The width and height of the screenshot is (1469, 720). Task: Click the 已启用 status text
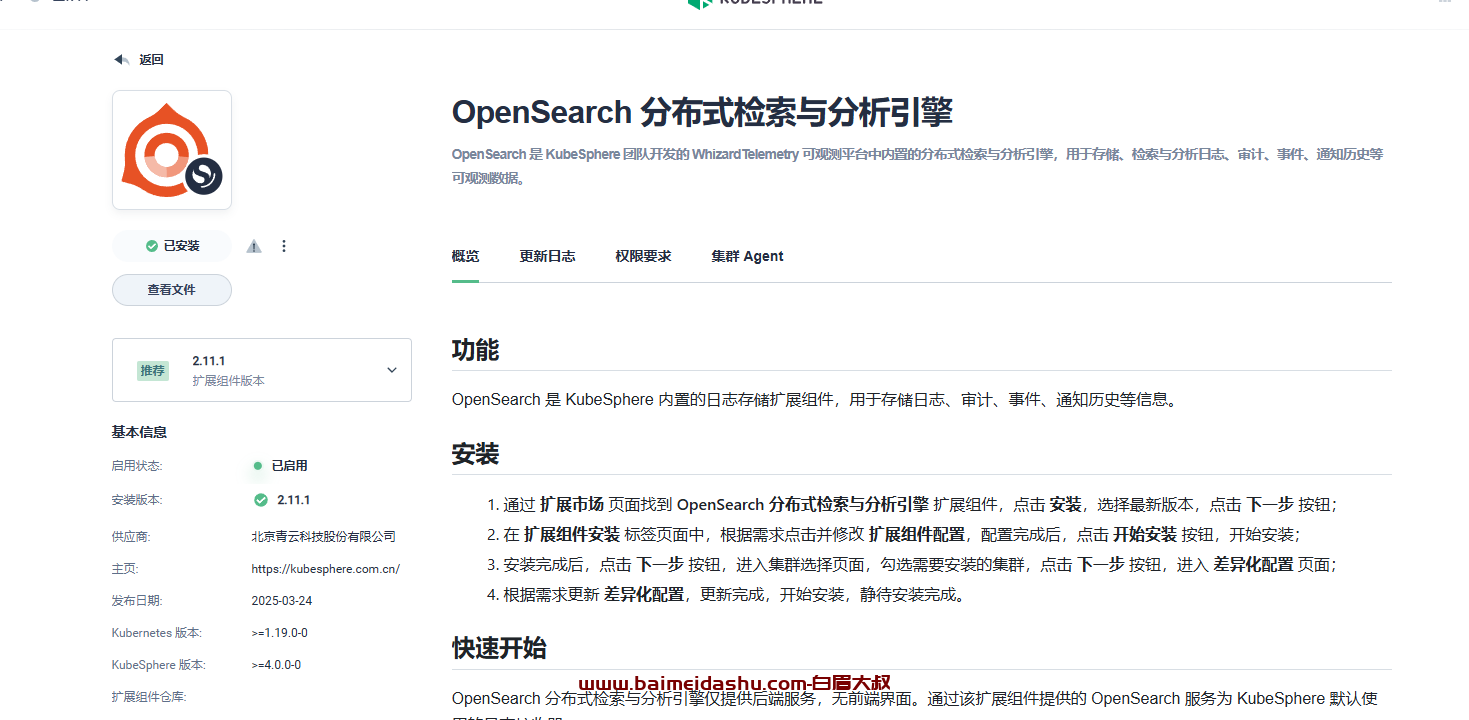tap(290, 466)
